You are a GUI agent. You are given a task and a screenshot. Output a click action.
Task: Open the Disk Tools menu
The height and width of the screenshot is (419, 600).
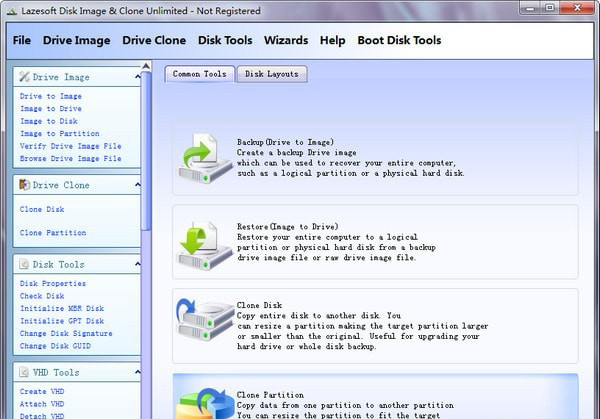225,40
